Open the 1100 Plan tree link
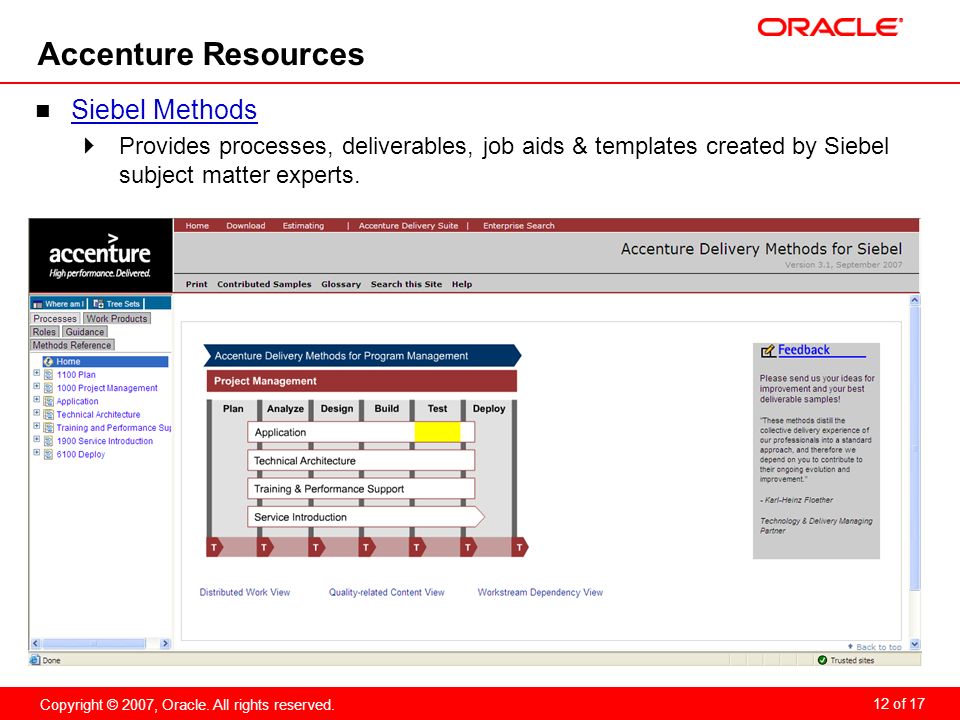This screenshot has width=960, height=720. coord(76,375)
